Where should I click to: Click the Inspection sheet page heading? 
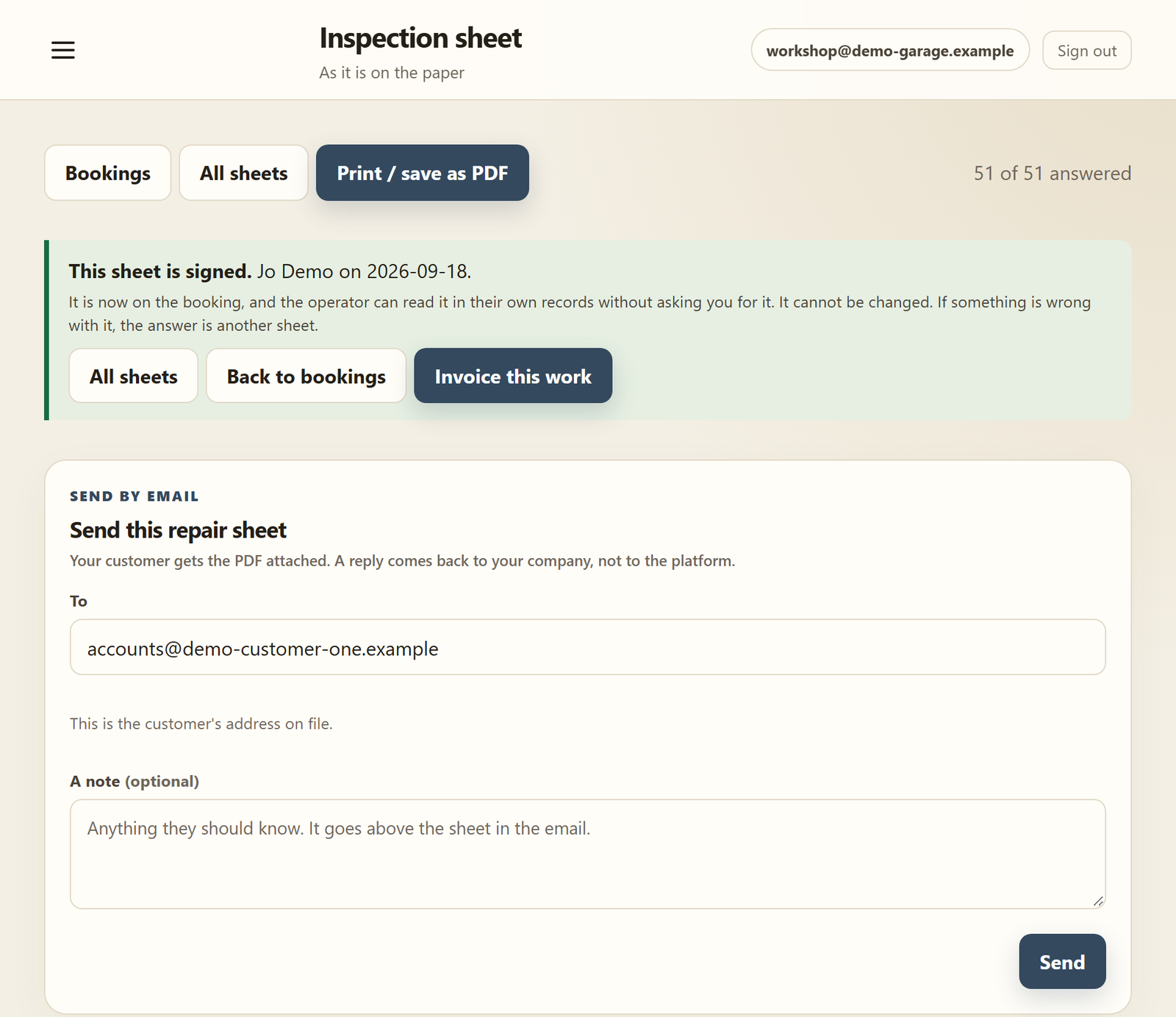tap(420, 38)
